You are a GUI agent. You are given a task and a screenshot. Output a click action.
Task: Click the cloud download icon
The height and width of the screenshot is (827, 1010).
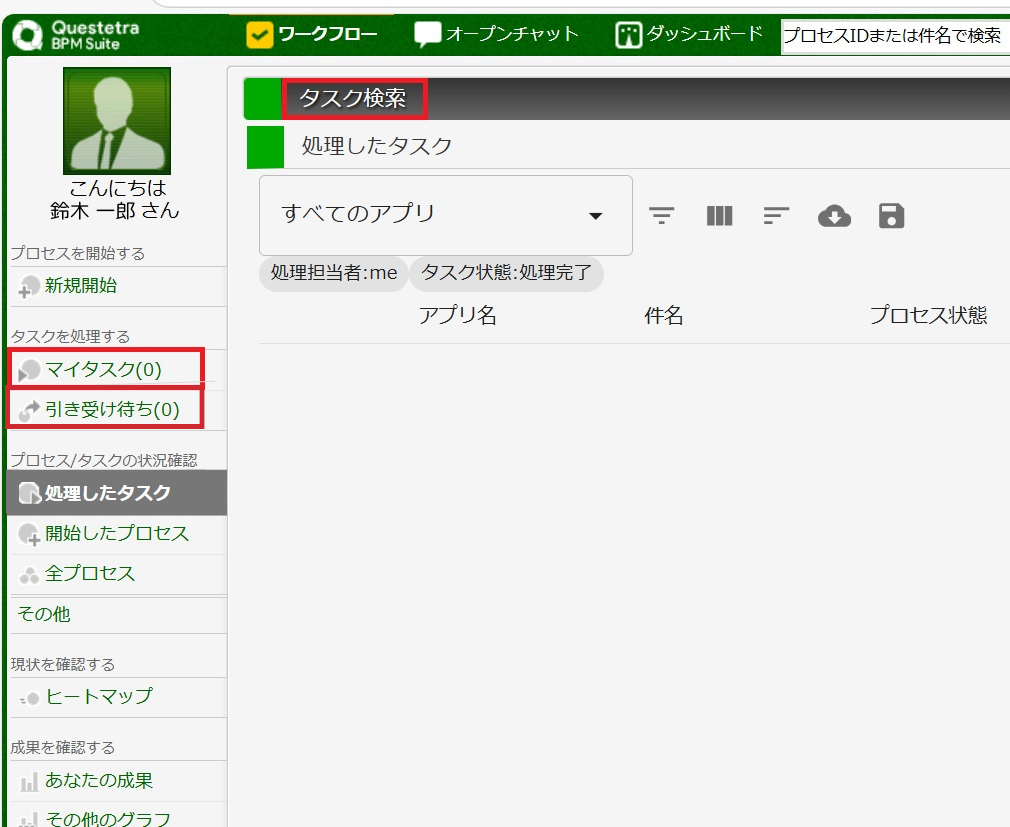click(833, 215)
